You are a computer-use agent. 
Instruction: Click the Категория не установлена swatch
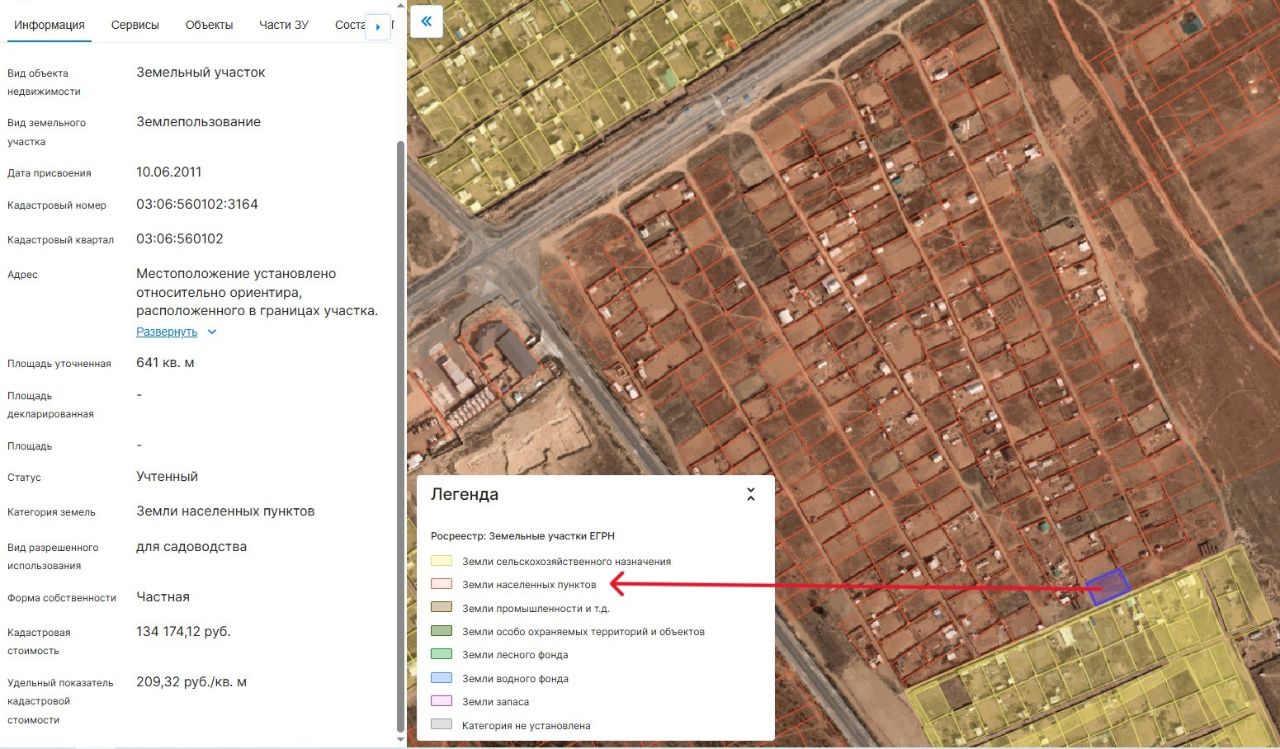(441, 725)
